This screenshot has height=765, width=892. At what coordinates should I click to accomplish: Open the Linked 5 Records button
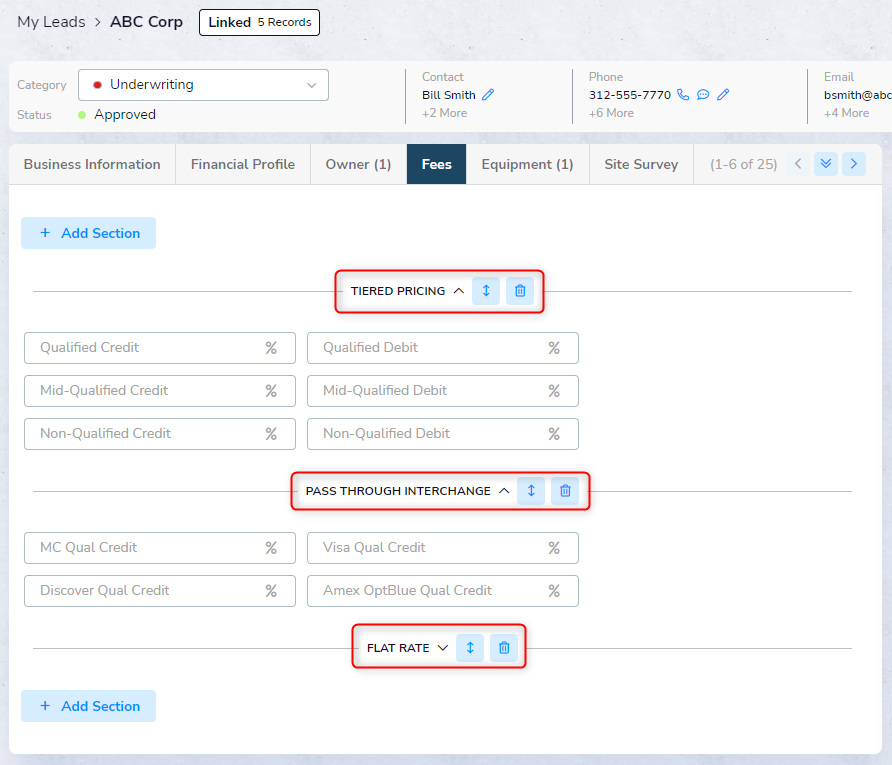click(x=259, y=22)
